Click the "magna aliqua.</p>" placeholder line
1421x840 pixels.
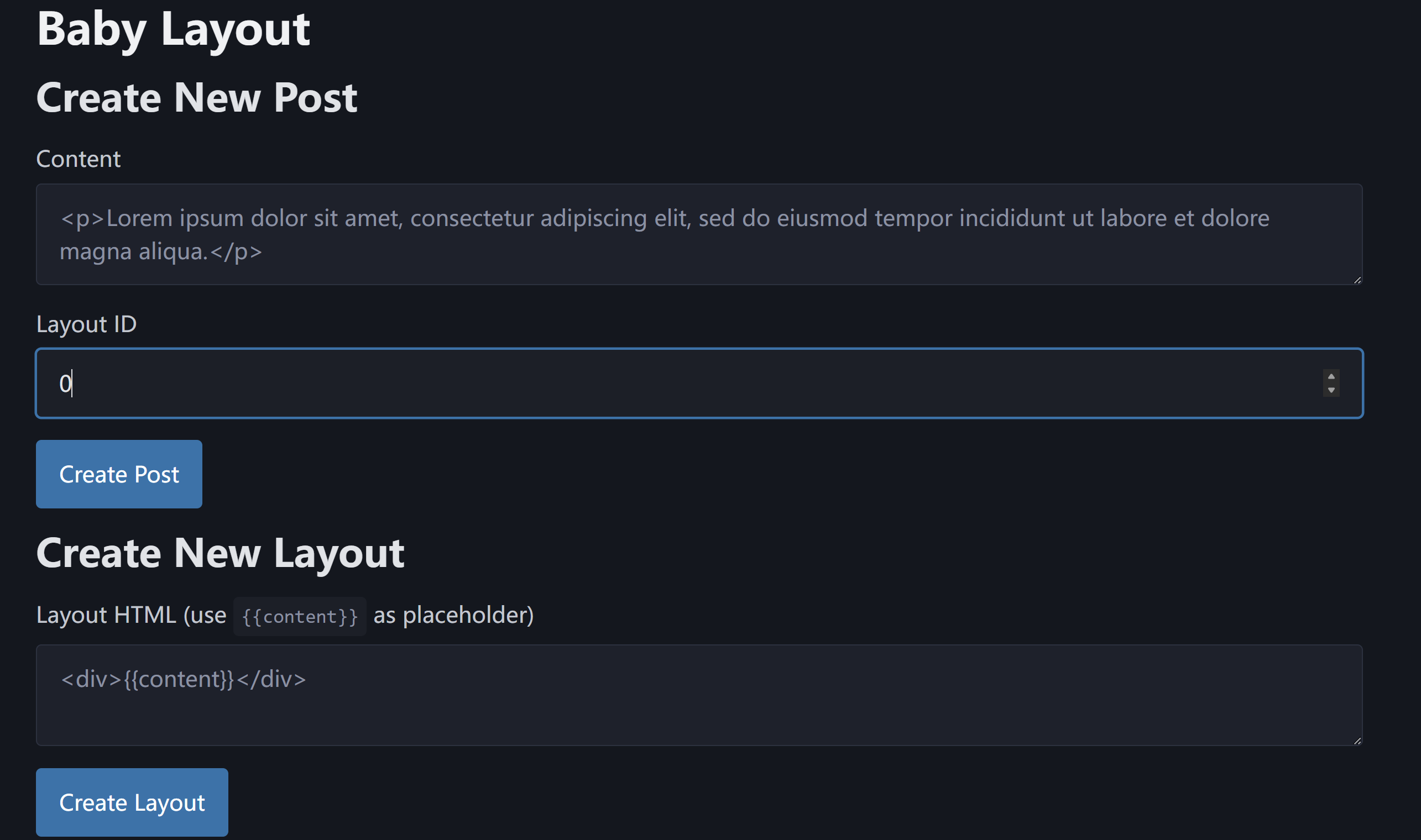pos(161,251)
